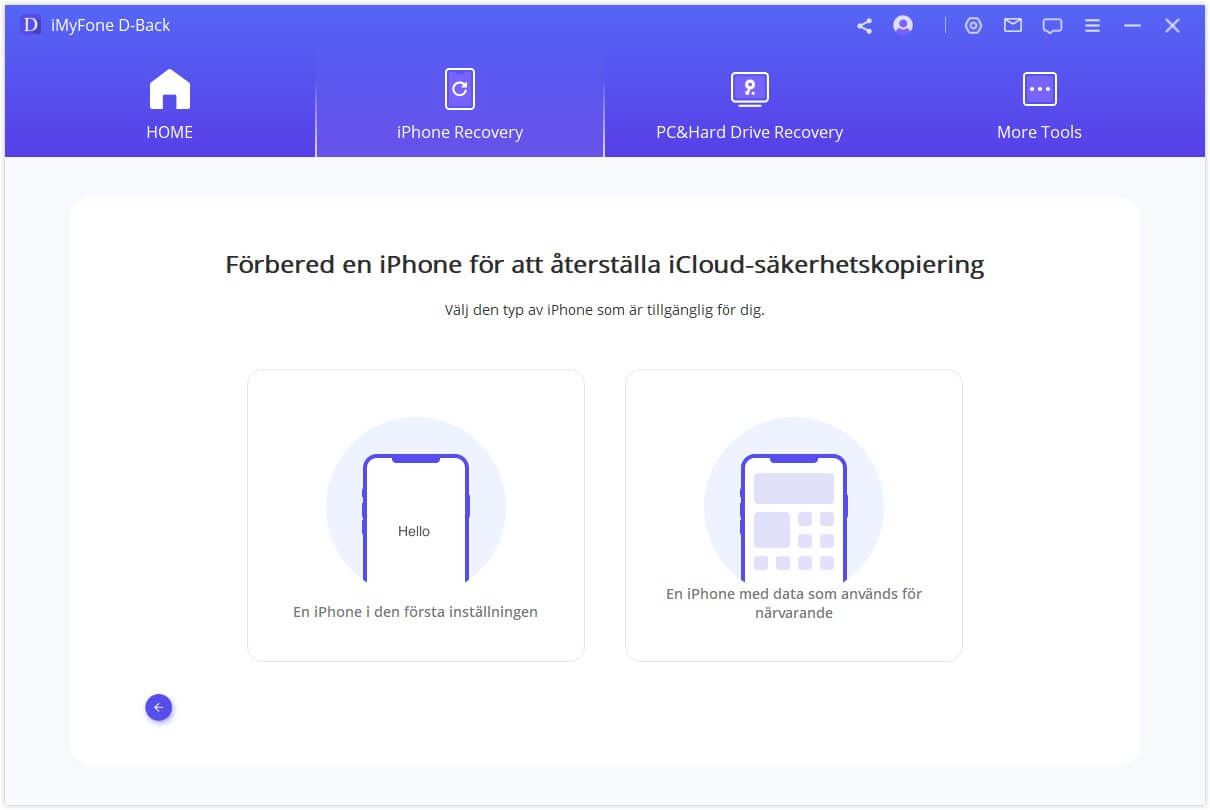Select the 'En iPhone i den första inställningen' card
1210x810 pixels.
(416, 515)
